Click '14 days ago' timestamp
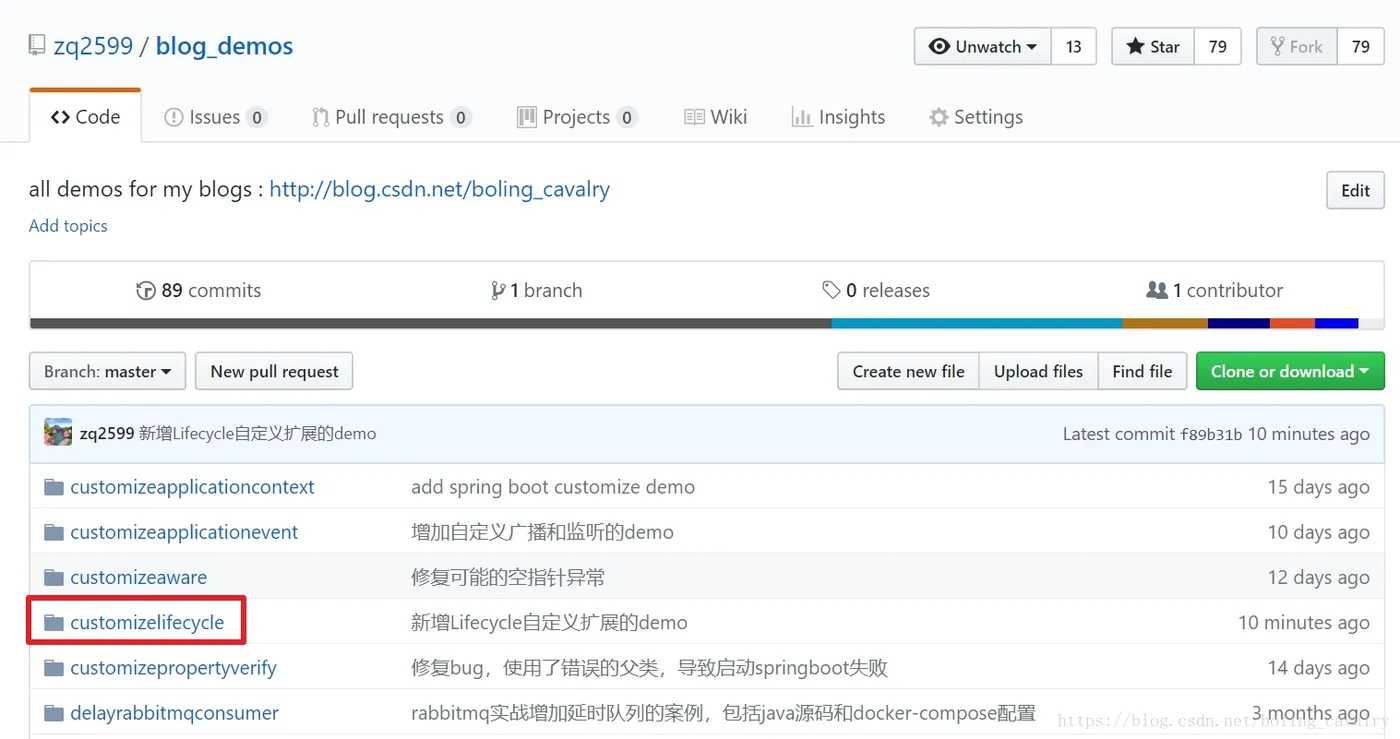 [x=1318, y=667]
